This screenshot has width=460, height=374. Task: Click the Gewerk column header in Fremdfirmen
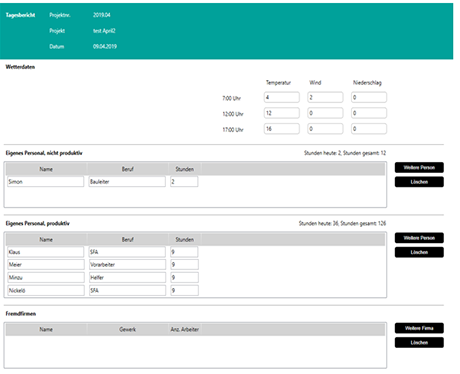[127, 329]
